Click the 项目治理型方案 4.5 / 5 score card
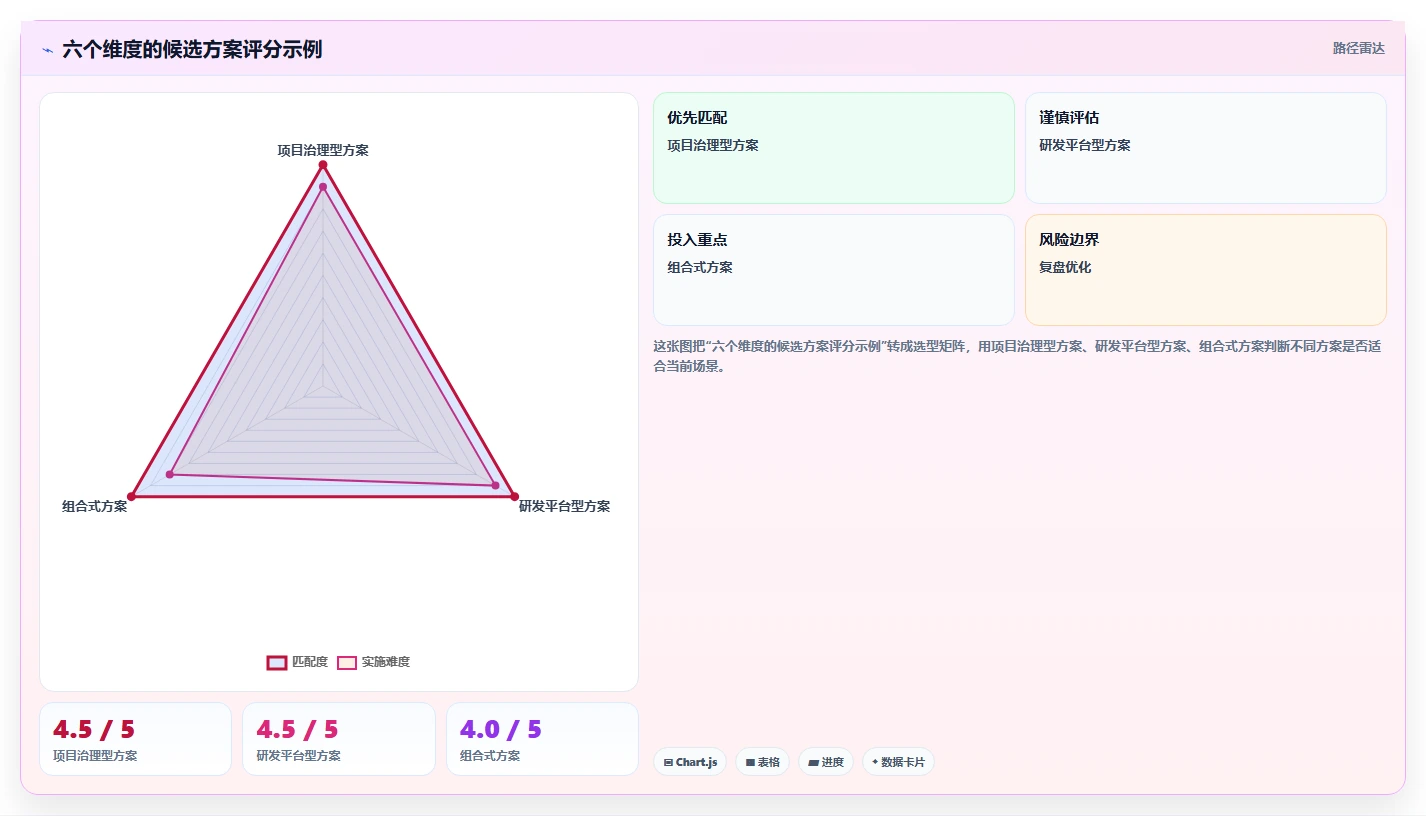Image resolution: width=1426 pixels, height=816 pixels. 135,739
